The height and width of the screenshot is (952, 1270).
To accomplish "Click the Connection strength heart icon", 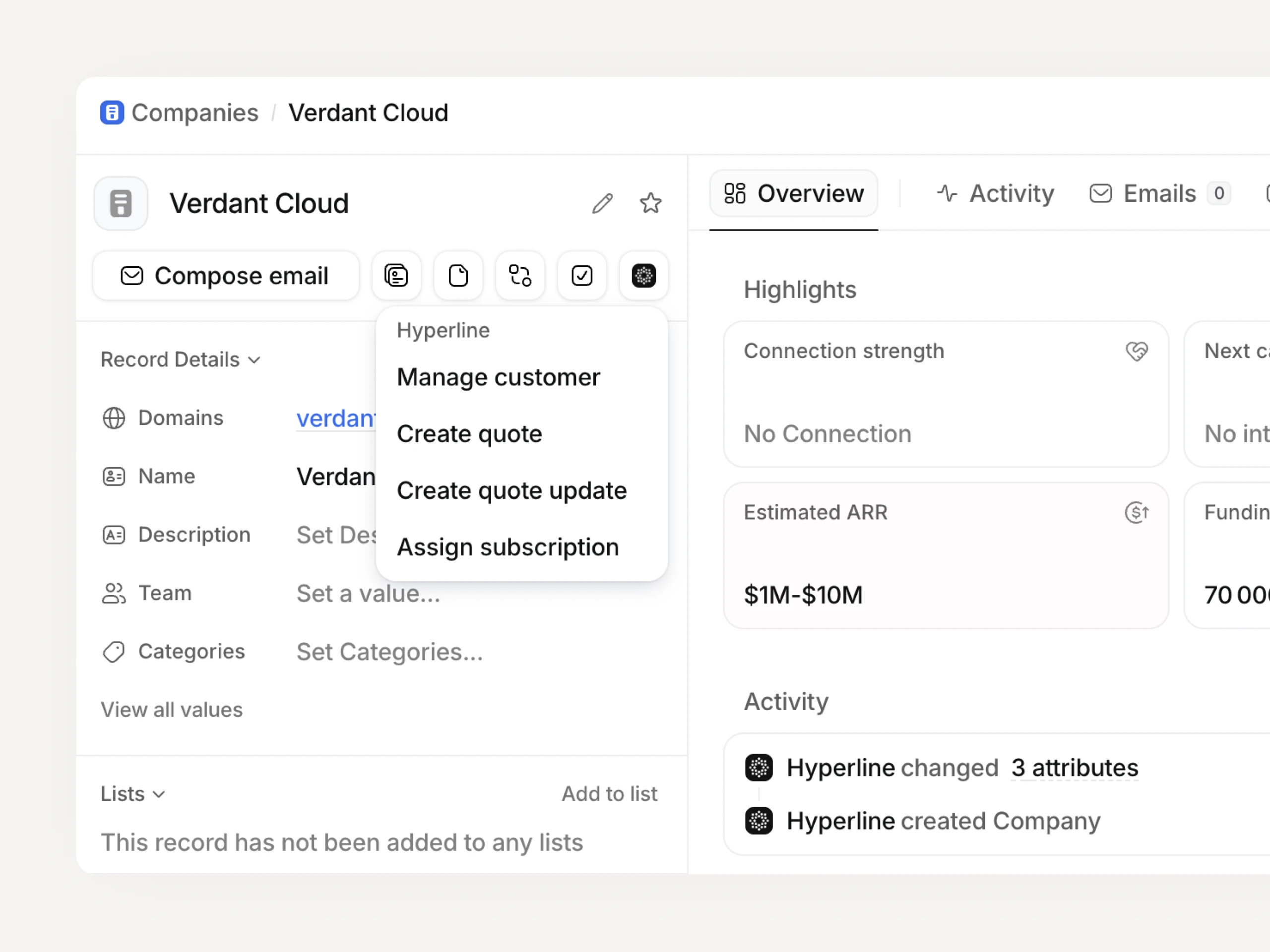I will pyautogui.click(x=1136, y=351).
